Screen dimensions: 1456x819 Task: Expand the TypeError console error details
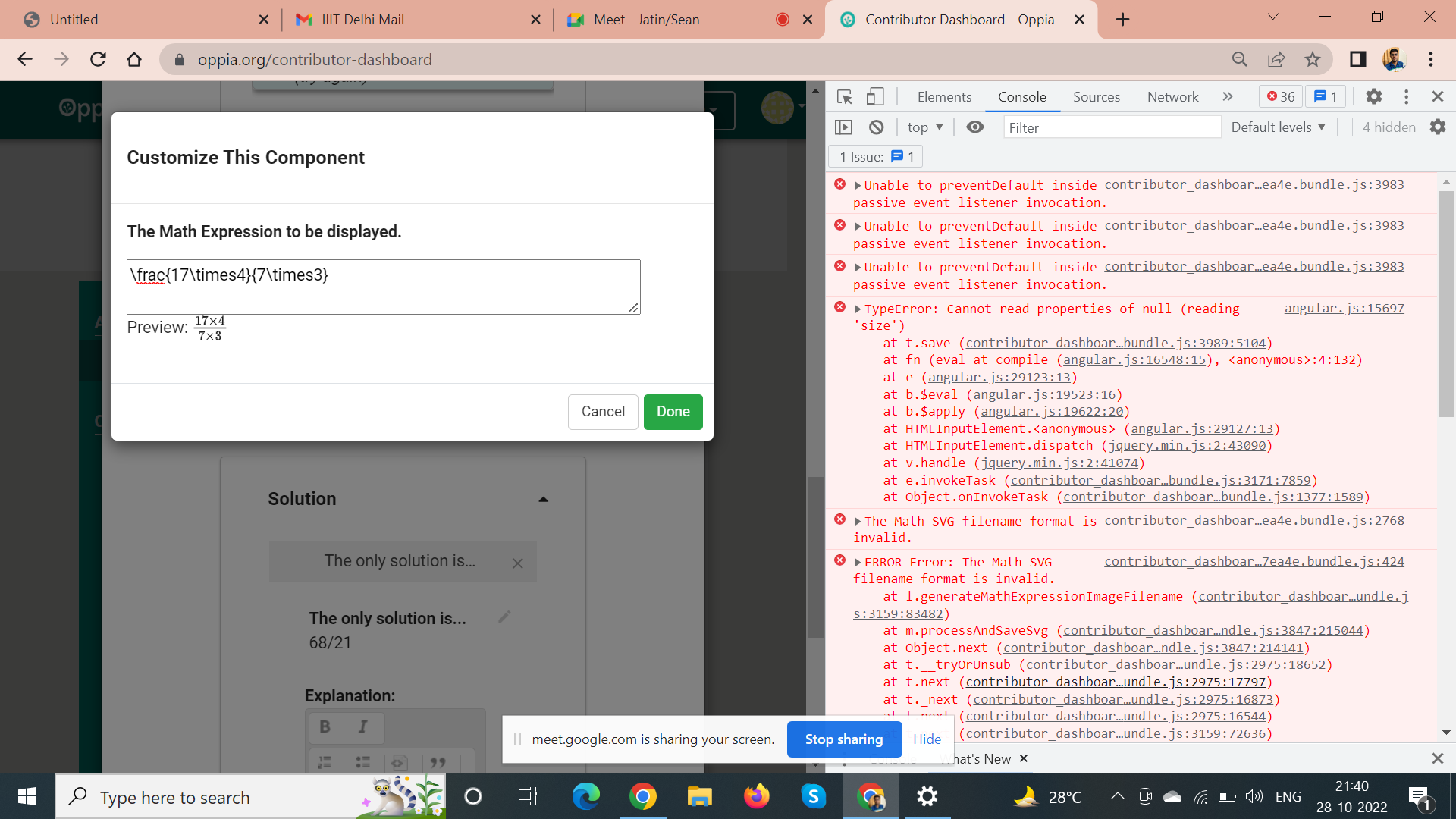point(856,309)
